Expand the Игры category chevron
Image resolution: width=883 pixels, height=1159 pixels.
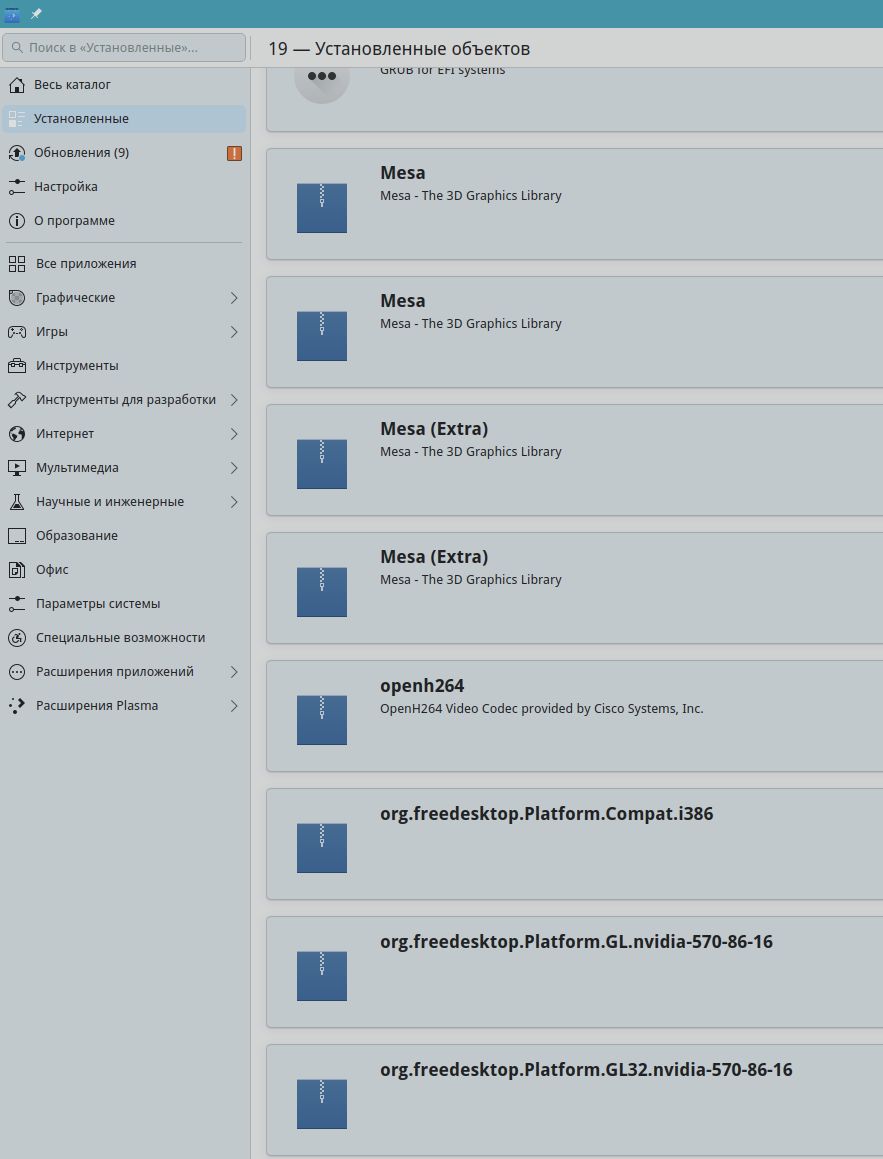pyautogui.click(x=233, y=331)
